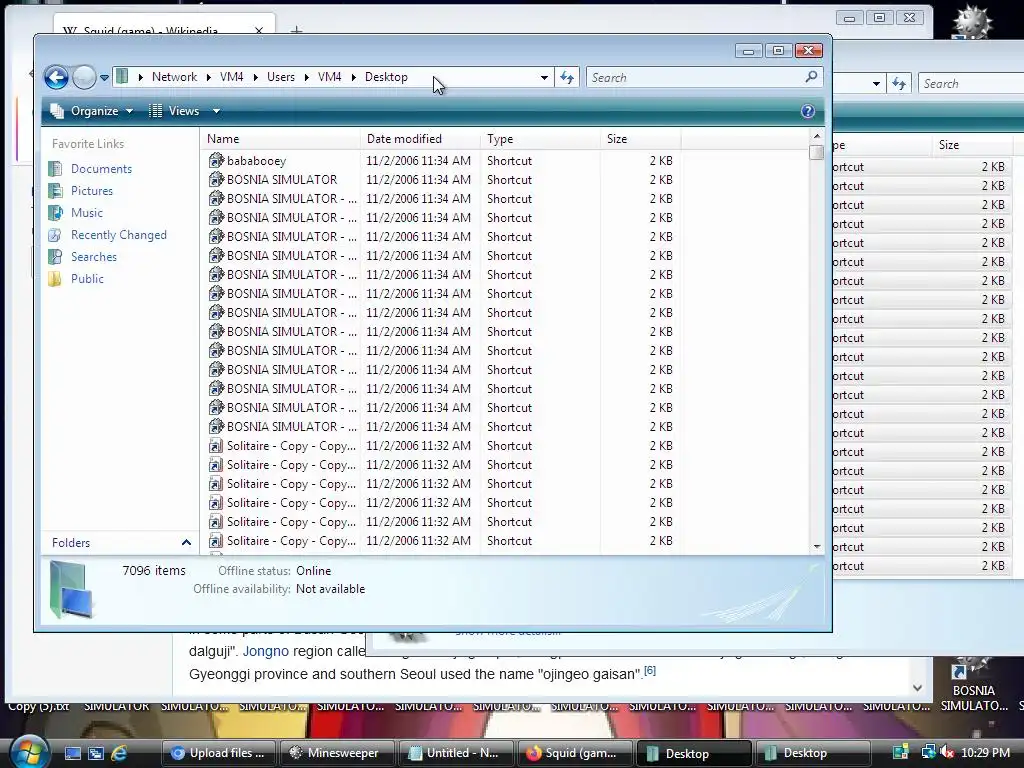This screenshot has width=1024, height=768.
Task: Open Upload files taskbar button
Action: pyautogui.click(x=219, y=753)
